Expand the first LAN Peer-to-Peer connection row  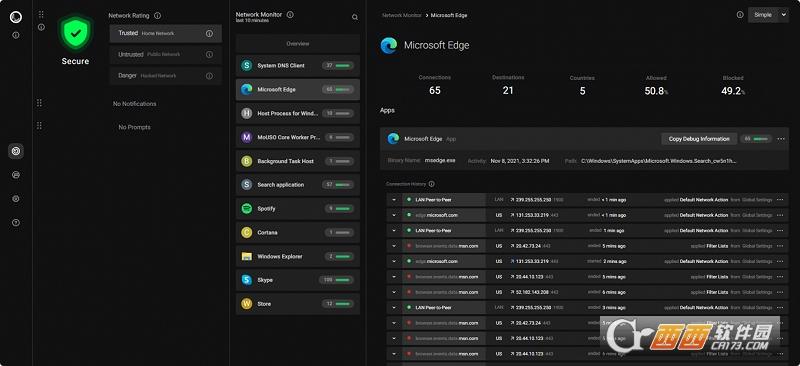(x=394, y=200)
